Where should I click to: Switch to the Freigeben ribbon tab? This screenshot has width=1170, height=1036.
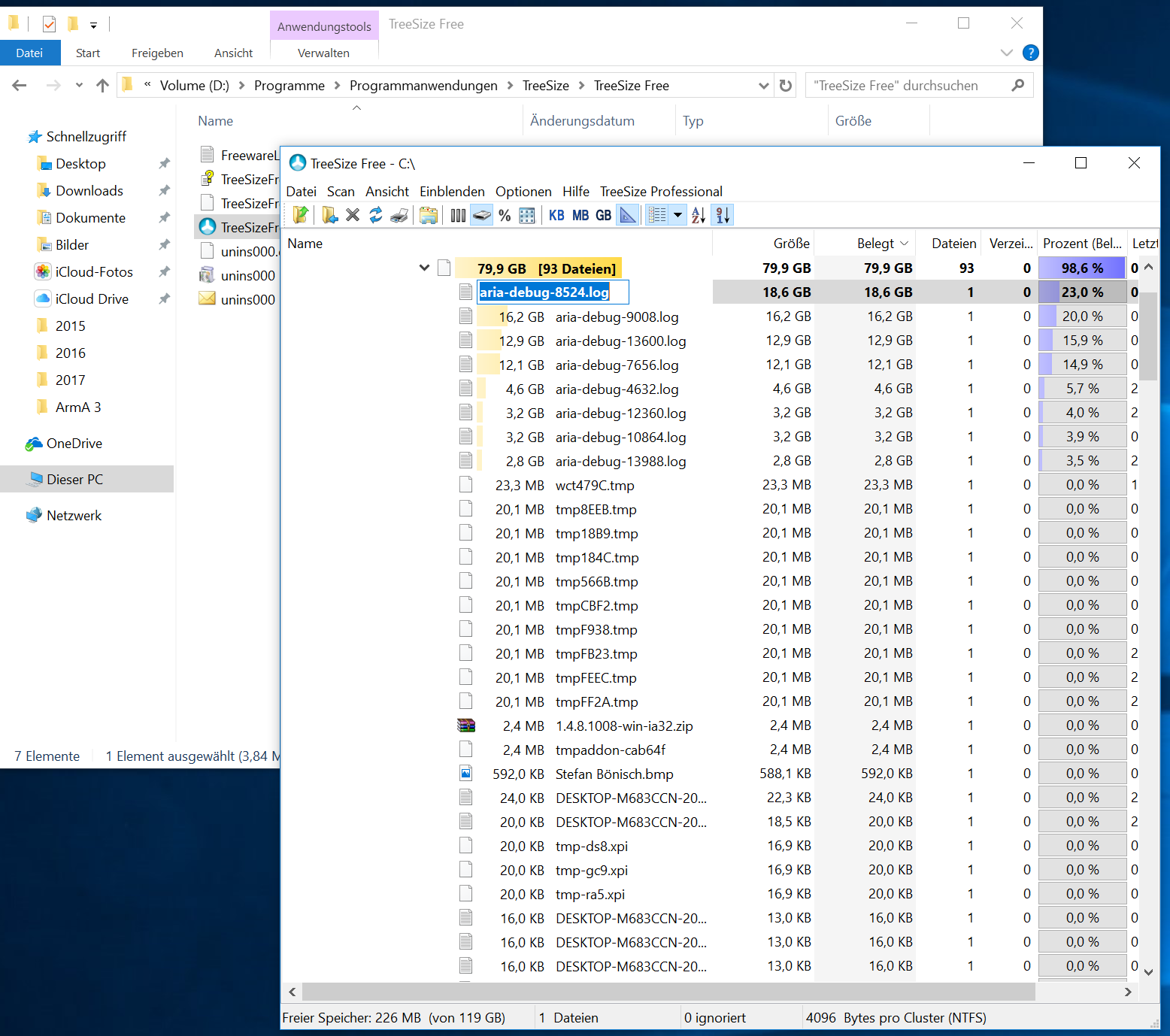[x=157, y=53]
